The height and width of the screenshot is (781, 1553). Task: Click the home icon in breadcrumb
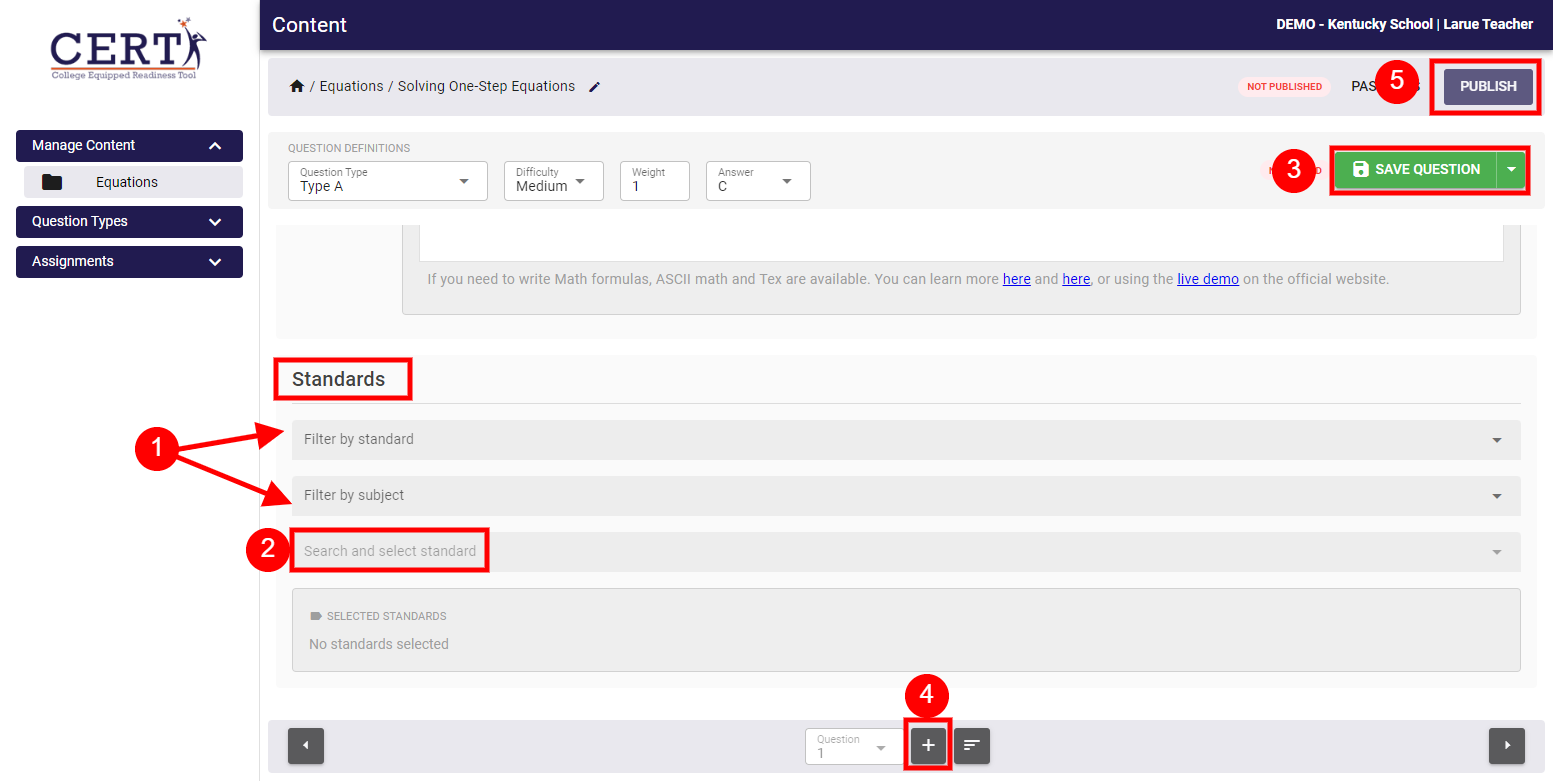[297, 87]
